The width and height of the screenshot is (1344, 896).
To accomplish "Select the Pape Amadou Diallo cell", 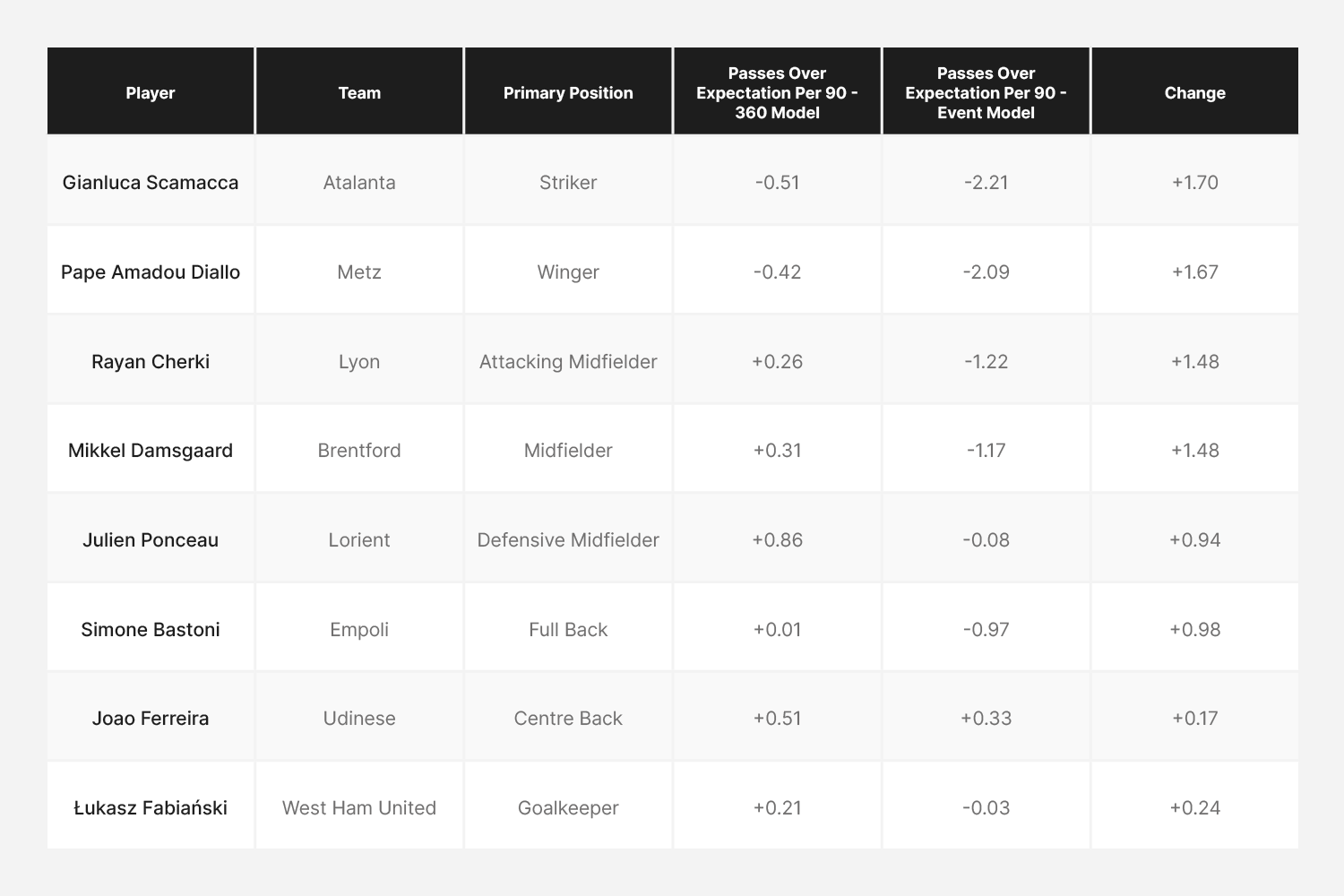I will 151,271.
